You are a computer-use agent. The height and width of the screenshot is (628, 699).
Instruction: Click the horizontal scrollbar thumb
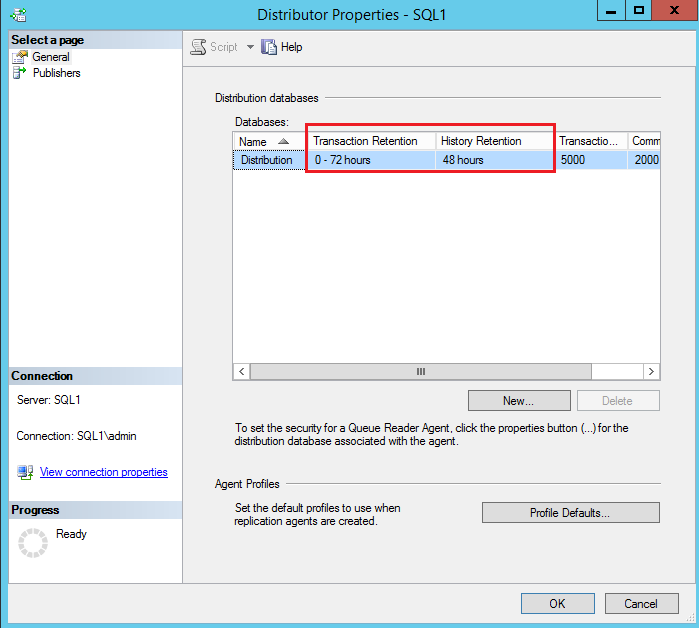[x=421, y=371]
